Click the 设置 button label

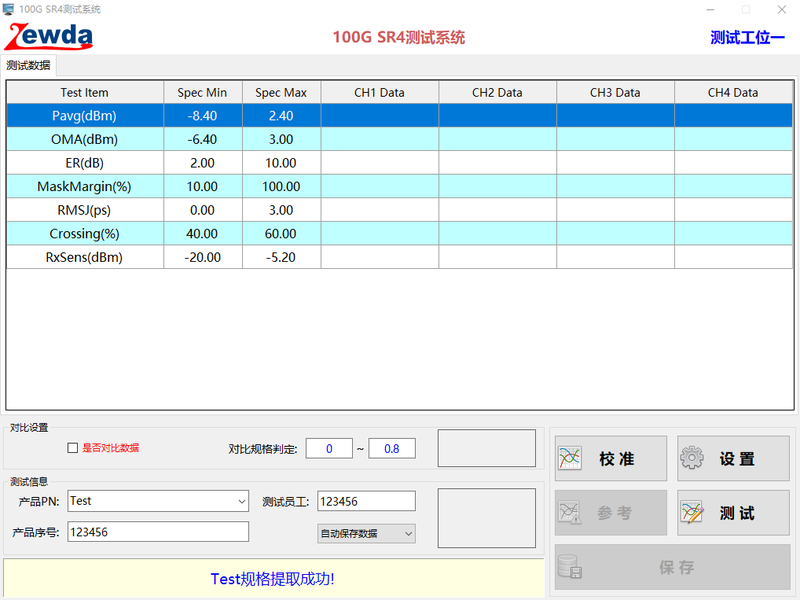pos(737,459)
